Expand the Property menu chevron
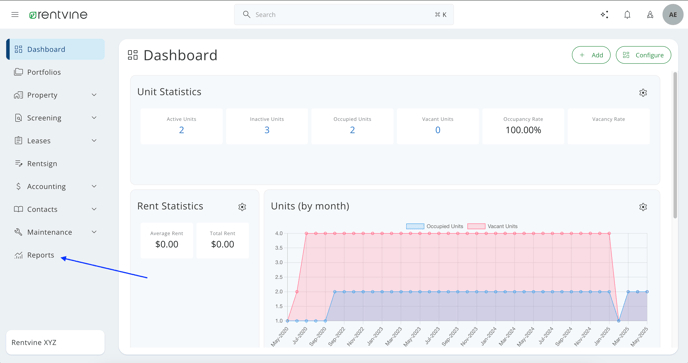Image resolution: width=688 pixels, height=363 pixels. pos(94,95)
